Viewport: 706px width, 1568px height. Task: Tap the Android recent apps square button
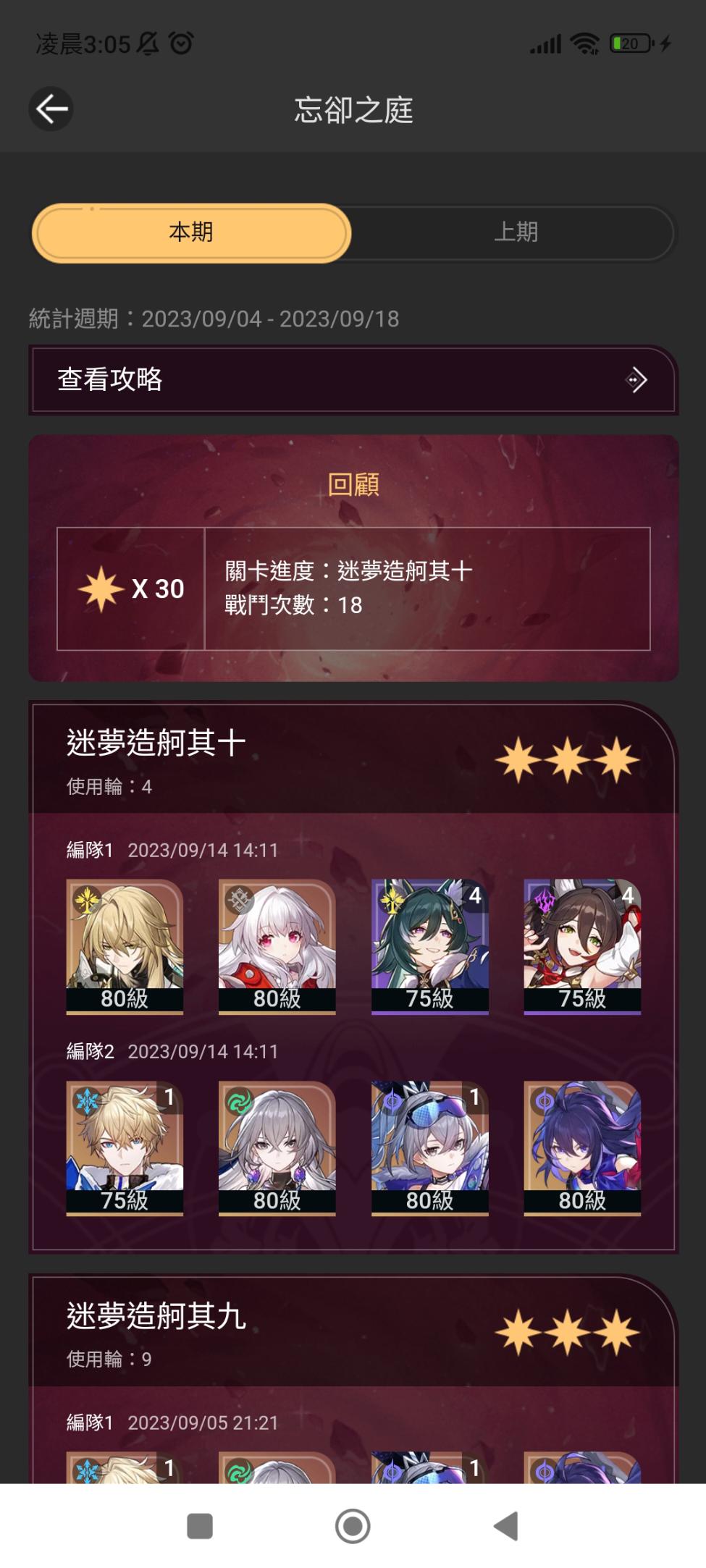tap(200, 1525)
